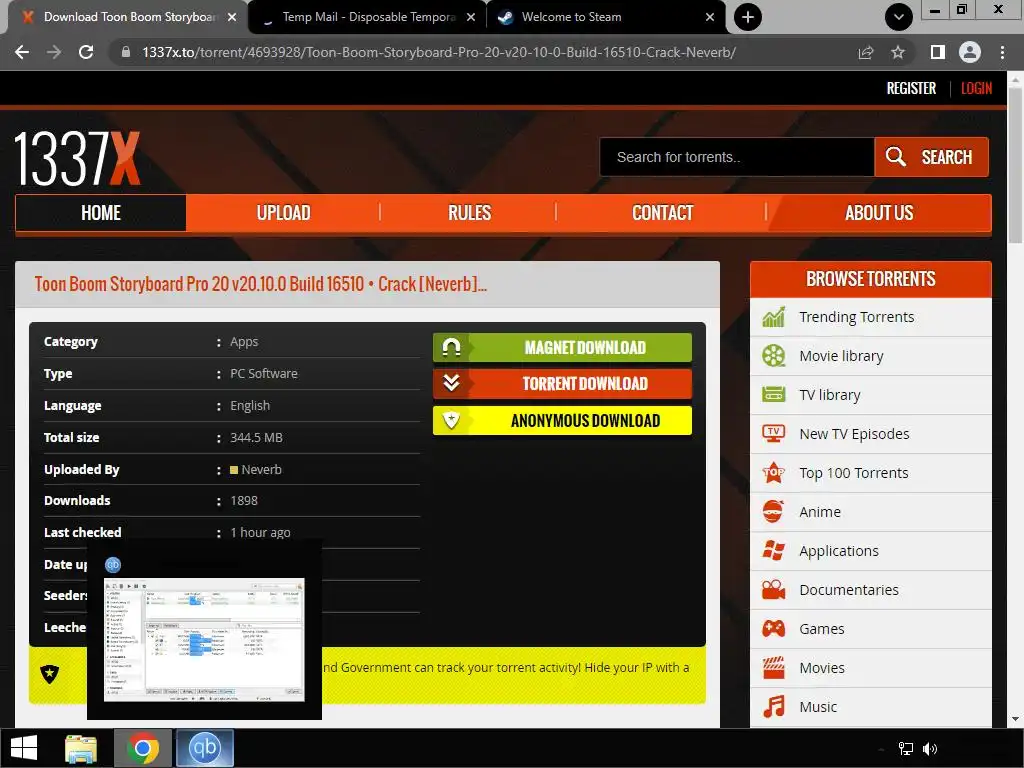1024x768 pixels.
Task: Reload the current page
Action: pos(86,52)
